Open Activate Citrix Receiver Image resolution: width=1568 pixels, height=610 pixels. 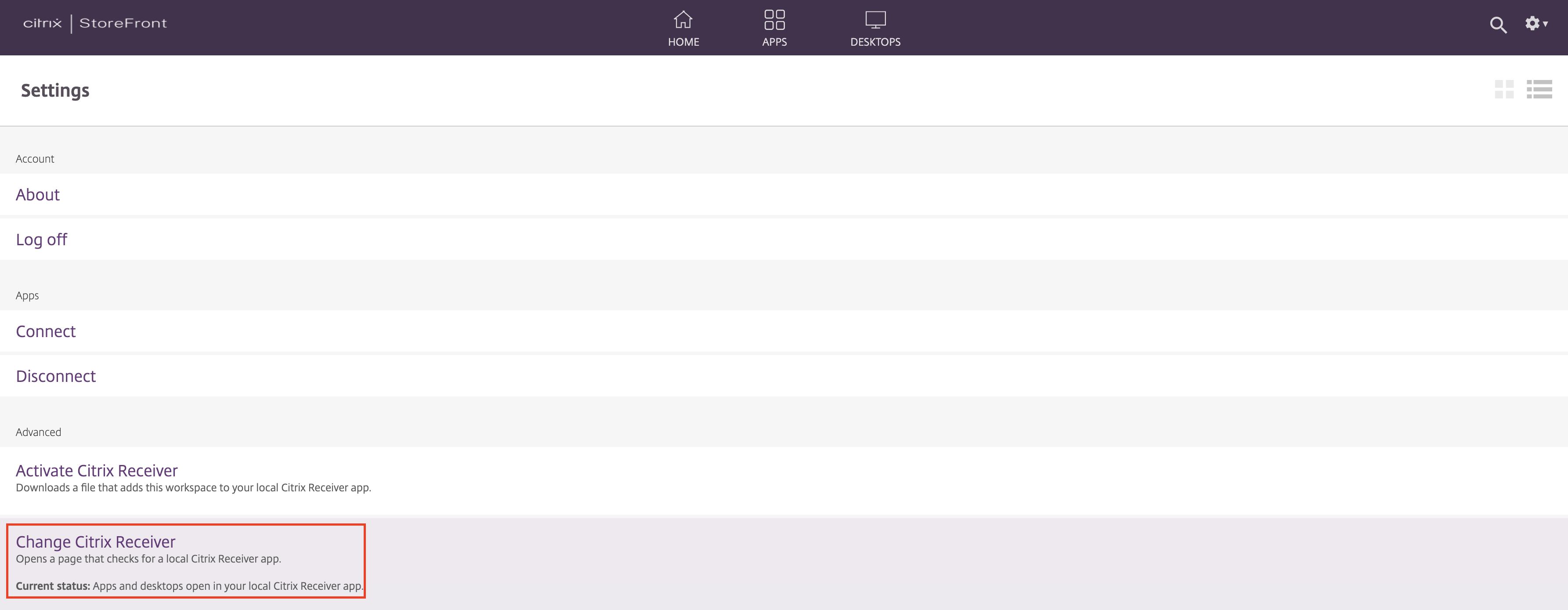pos(97,471)
